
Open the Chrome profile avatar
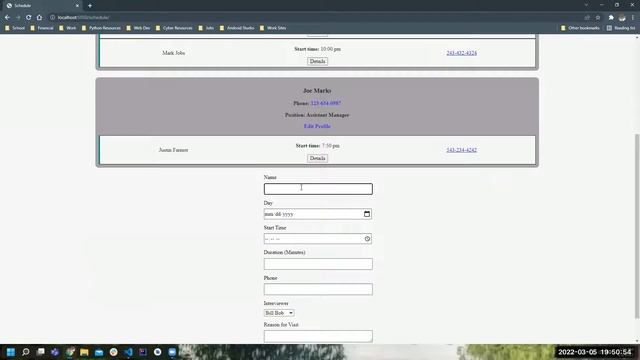pos(622,18)
